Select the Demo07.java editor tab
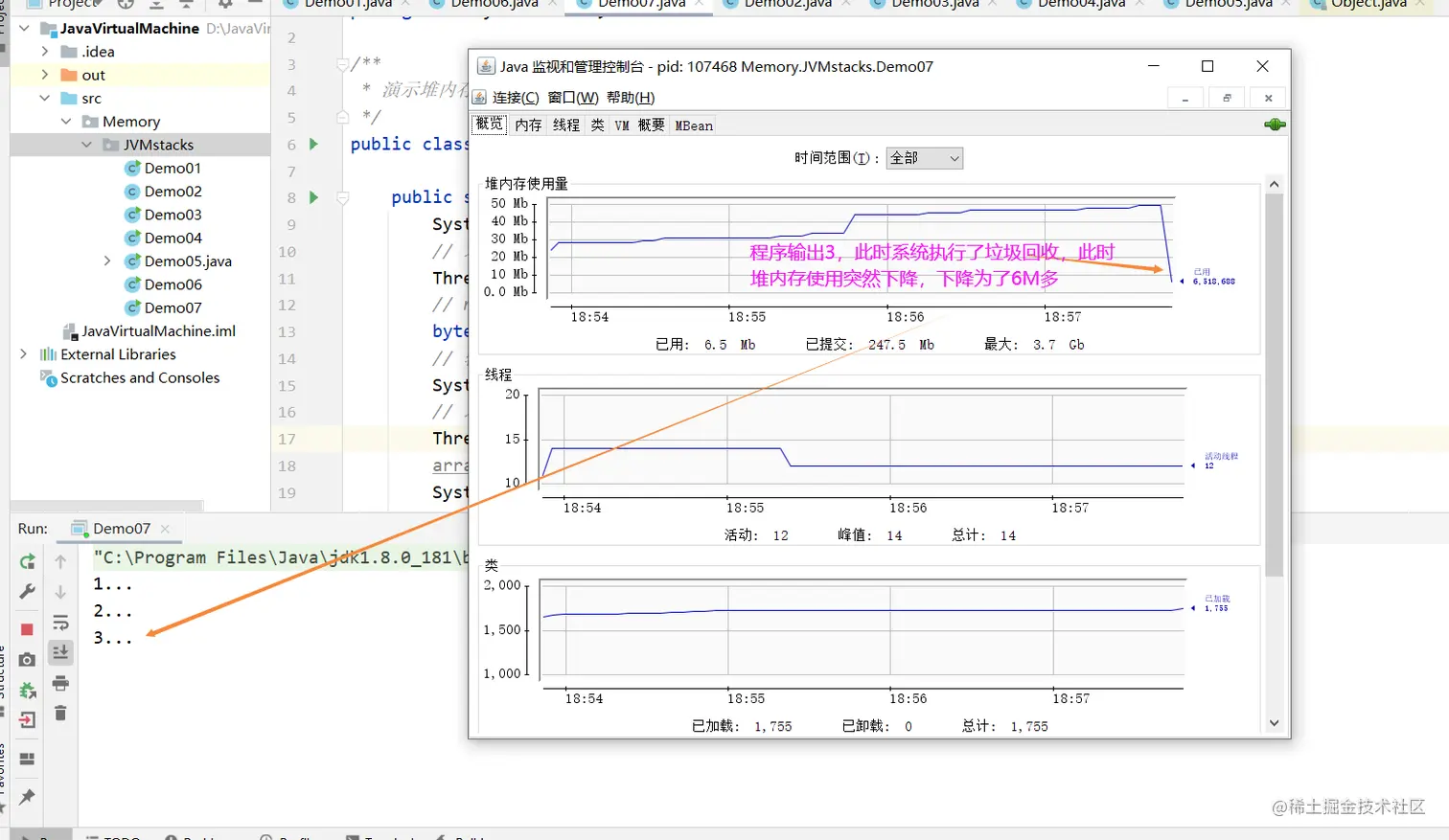 coord(641,5)
